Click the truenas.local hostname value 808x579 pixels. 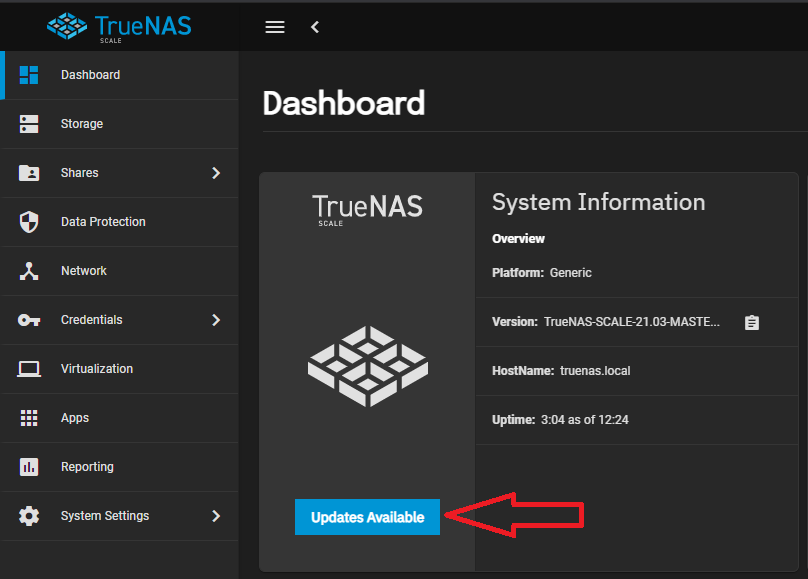595,371
